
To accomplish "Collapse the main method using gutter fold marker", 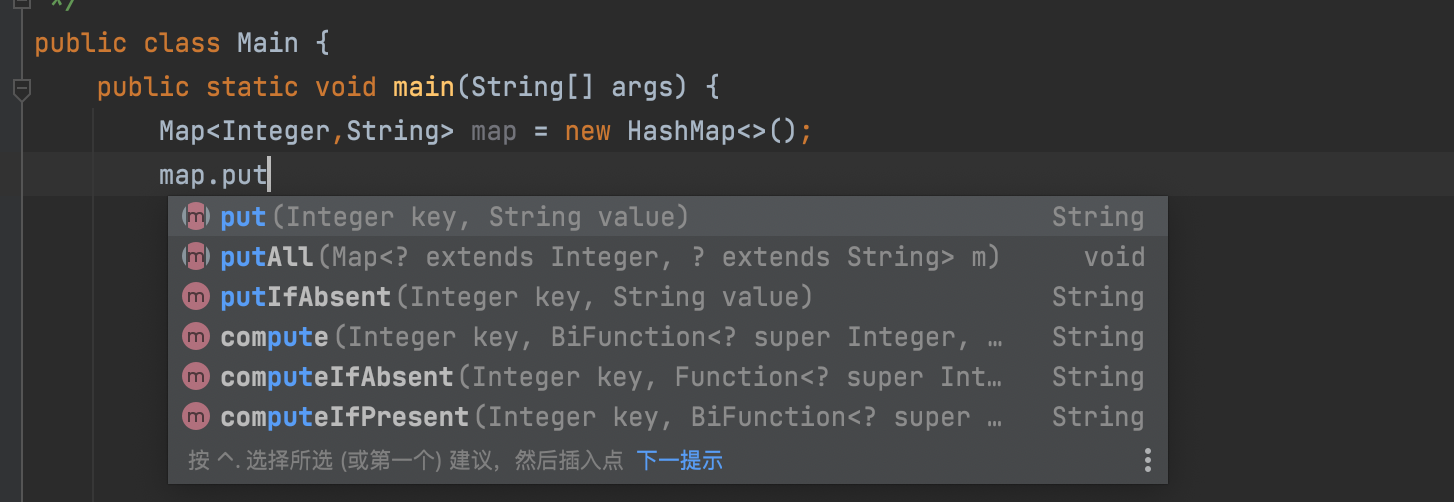I will (x=21, y=89).
